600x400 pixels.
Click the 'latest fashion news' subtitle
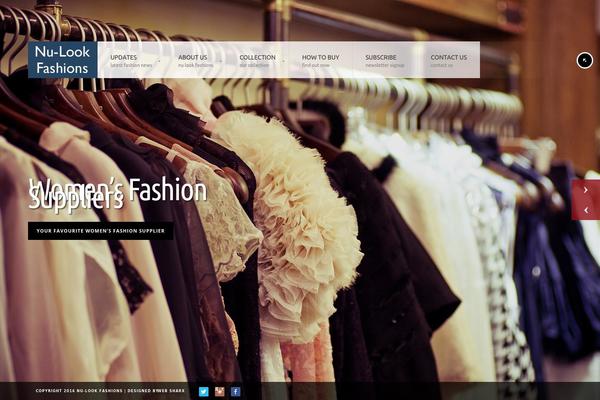click(x=131, y=65)
